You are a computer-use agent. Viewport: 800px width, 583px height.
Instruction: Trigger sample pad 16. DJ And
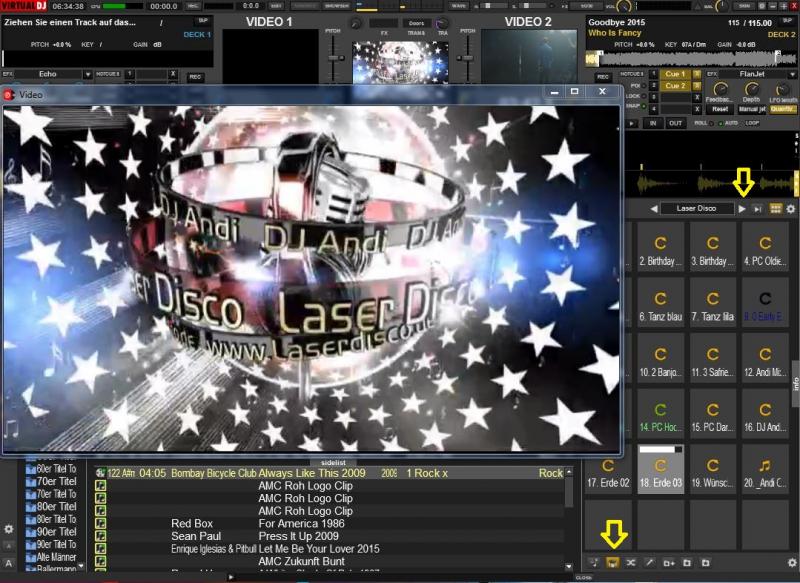click(x=765, y=415)
